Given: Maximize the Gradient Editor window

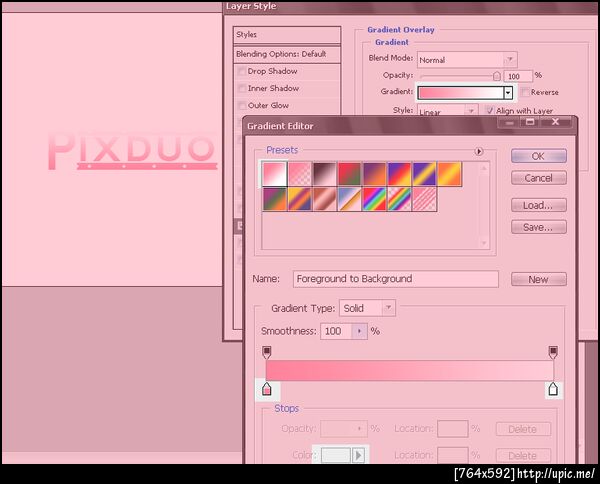Looking at the screenshot, I should (530, 122).
